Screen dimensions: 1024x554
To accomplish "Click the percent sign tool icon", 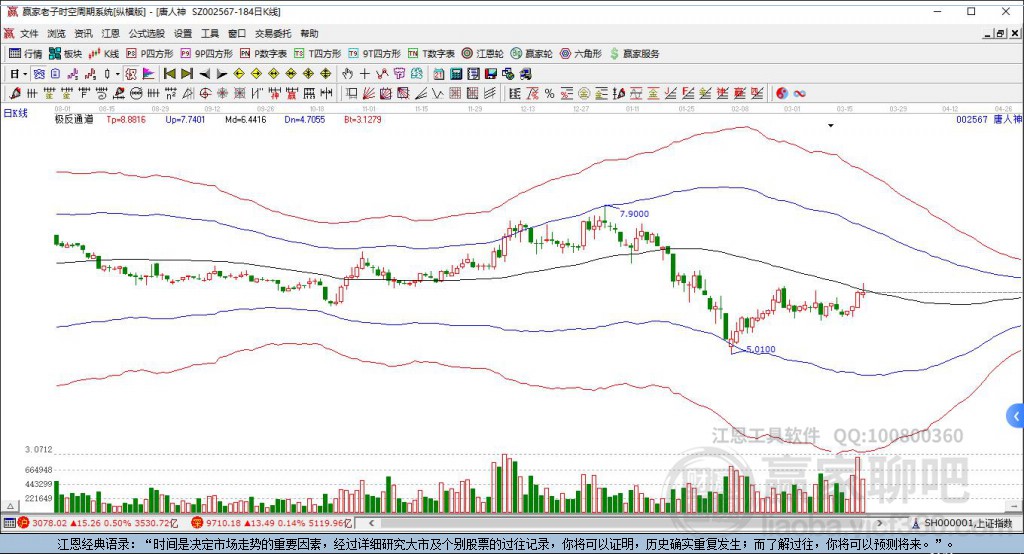I will pyautogui.click(x=549, y=93).
